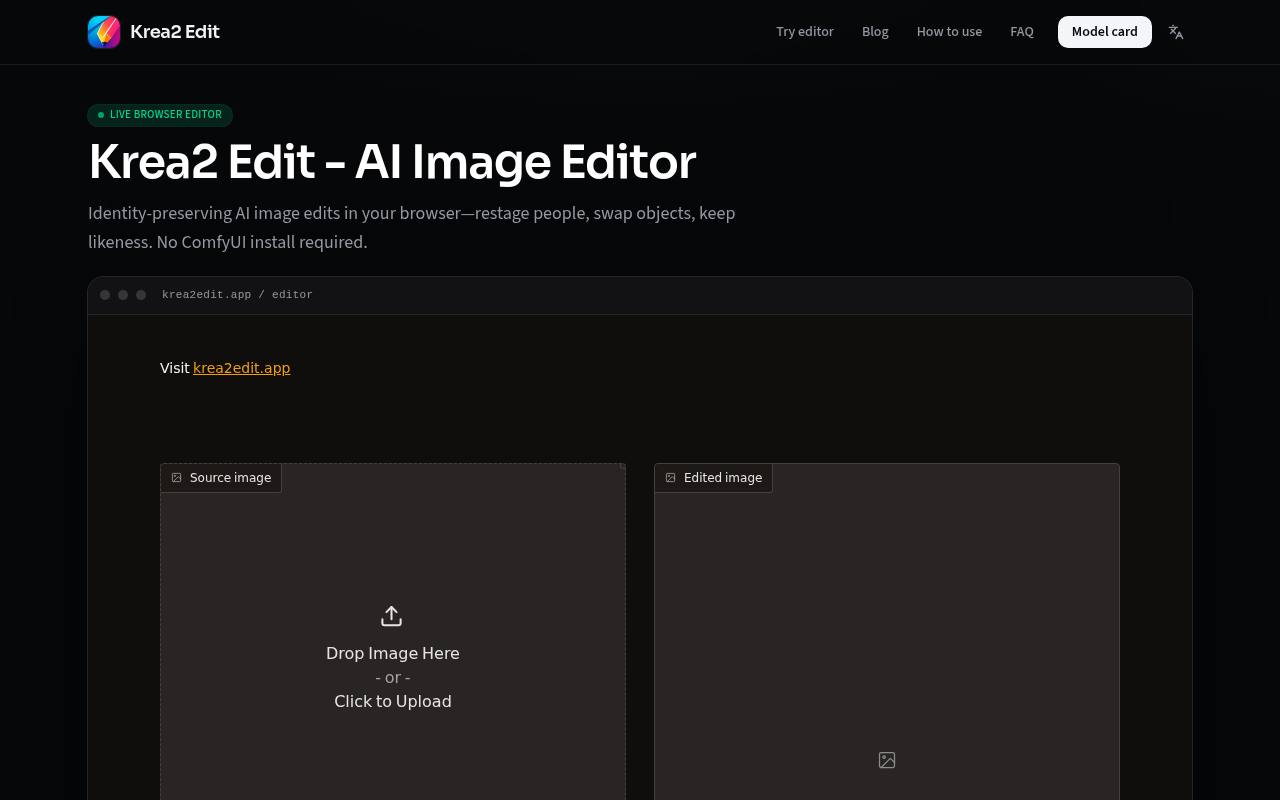This screenshot has height=800, width=1280.
Task: Go to the Blog page
Action: [x=875, y=32]
